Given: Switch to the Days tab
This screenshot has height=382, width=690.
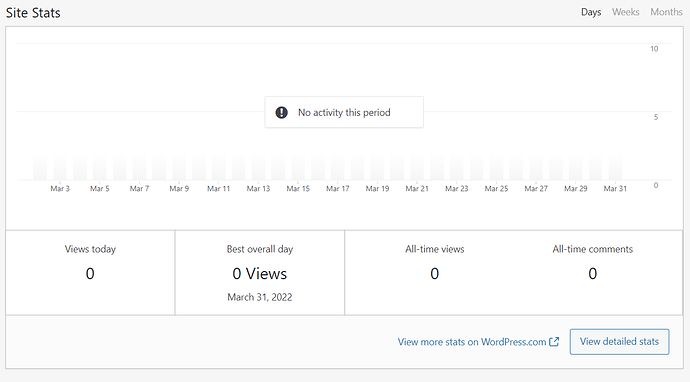Looking at the screenshot, I should (591, 12).
